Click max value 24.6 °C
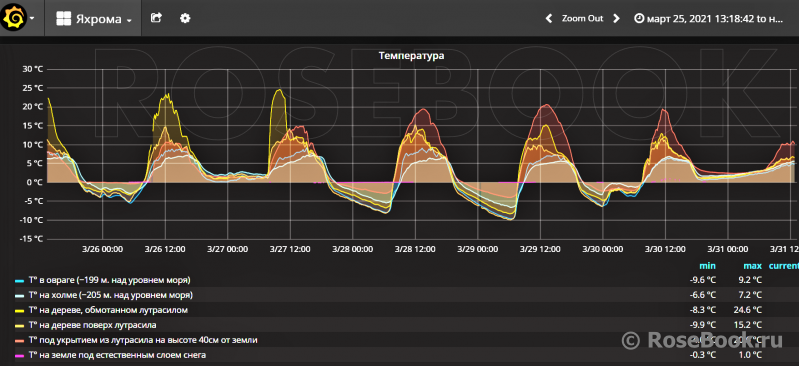799x366 pixels. pyautogui.click(x=749, y=310)
